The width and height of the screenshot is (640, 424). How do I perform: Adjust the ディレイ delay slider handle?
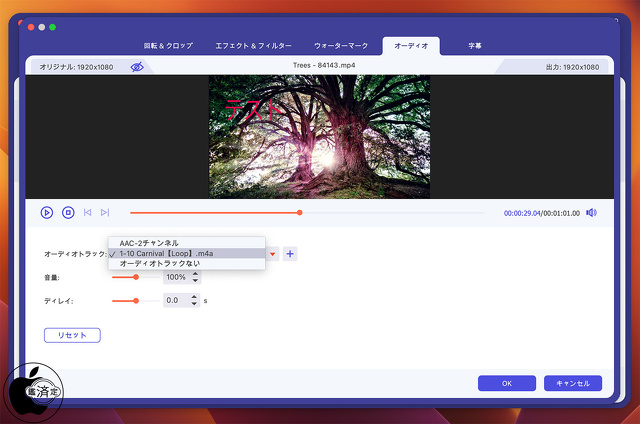(136, 301)
